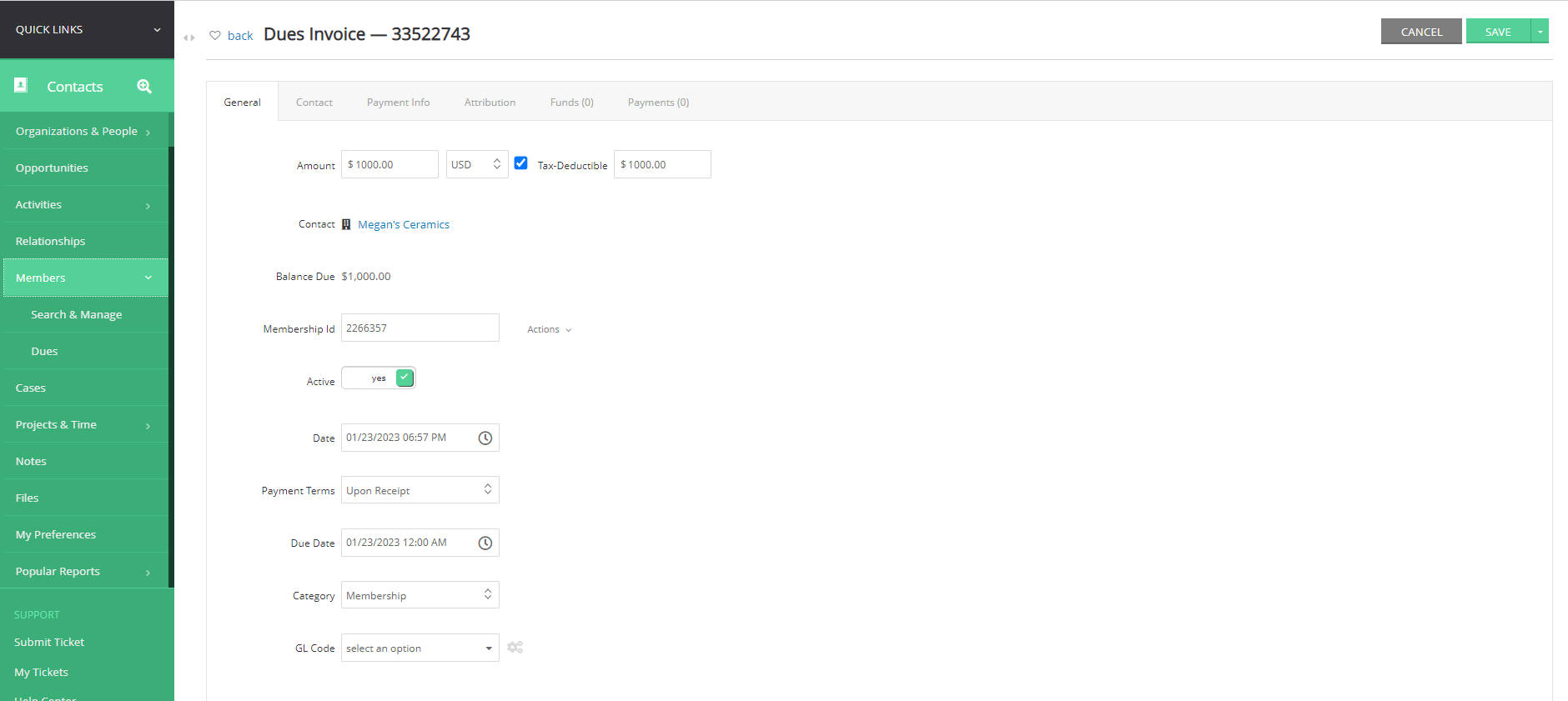1568x701 pixels.
Task: Open Cases in sidebar
Action: click(85, 388)
